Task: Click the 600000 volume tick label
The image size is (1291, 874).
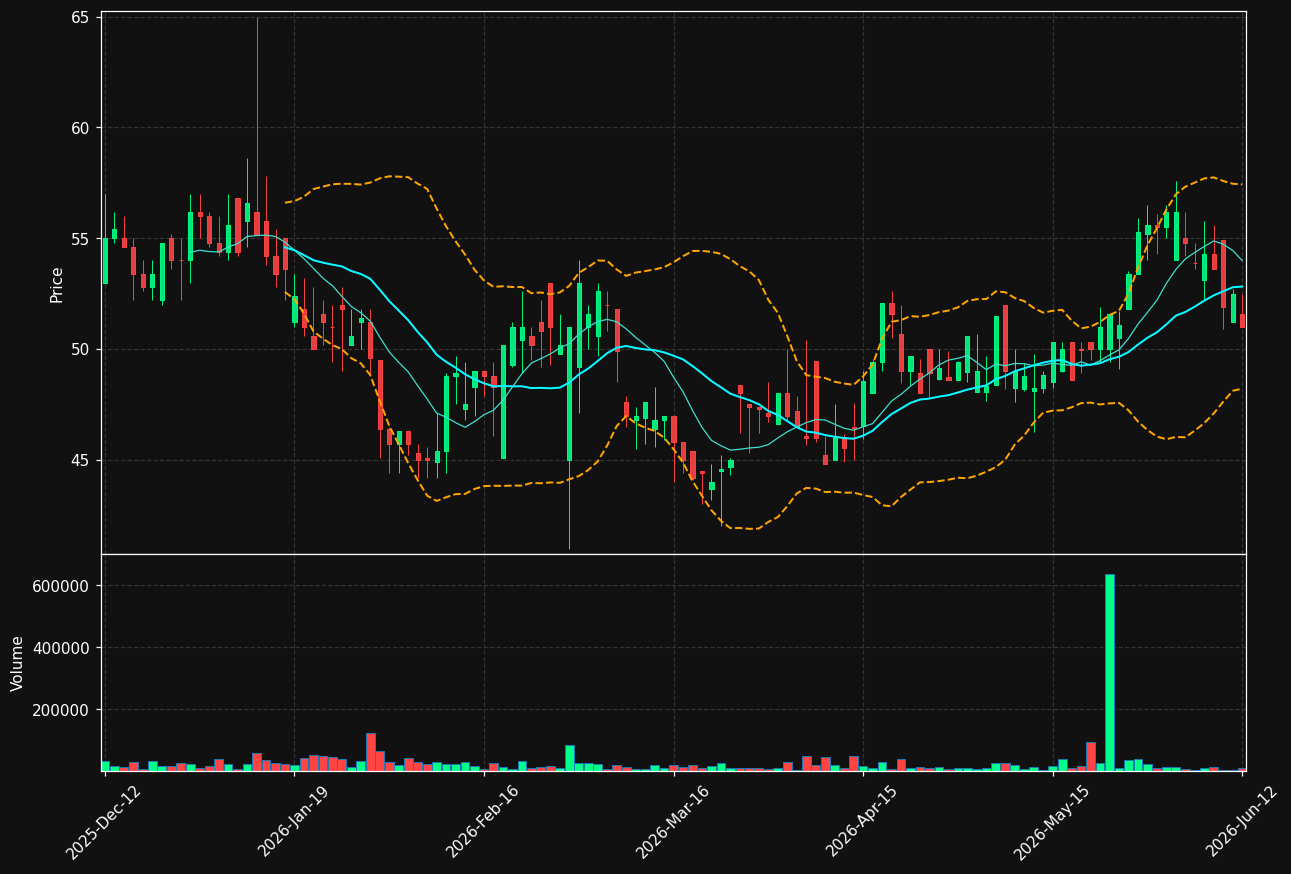Action: pyautogui.click(x=61, y=586)
